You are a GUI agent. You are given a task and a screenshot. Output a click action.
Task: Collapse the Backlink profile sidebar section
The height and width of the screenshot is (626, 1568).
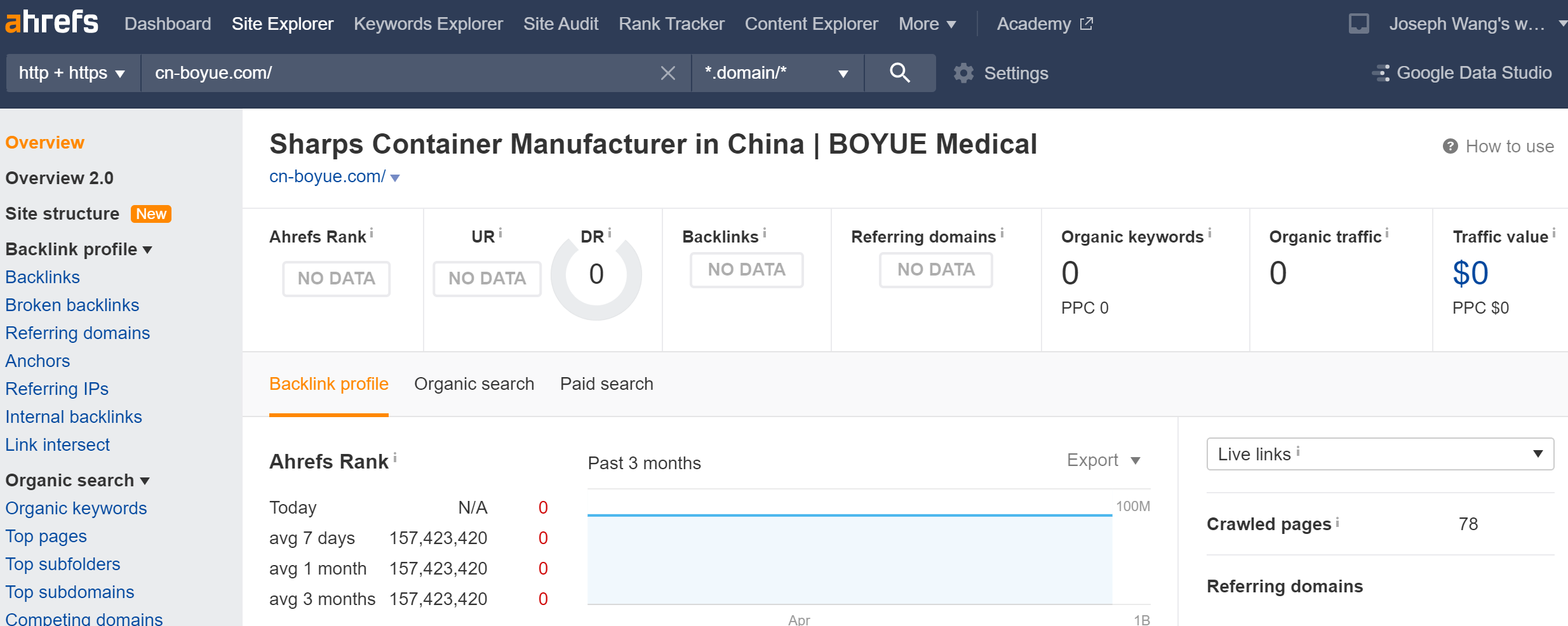pos(79,249)
